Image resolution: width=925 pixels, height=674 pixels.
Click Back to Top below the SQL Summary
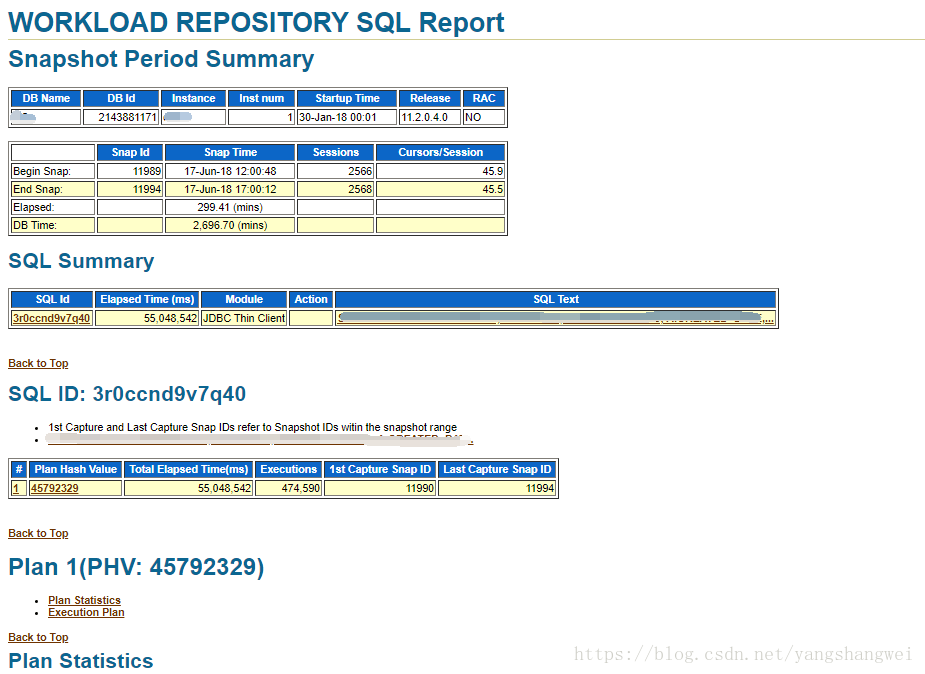click(38, 363)
